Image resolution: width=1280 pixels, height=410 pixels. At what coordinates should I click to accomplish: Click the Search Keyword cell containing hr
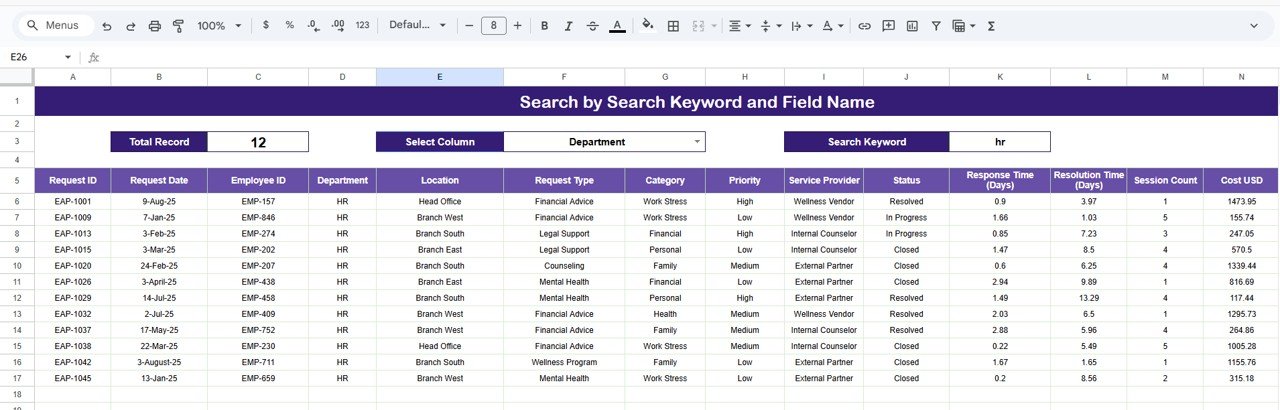coord(999,142)
